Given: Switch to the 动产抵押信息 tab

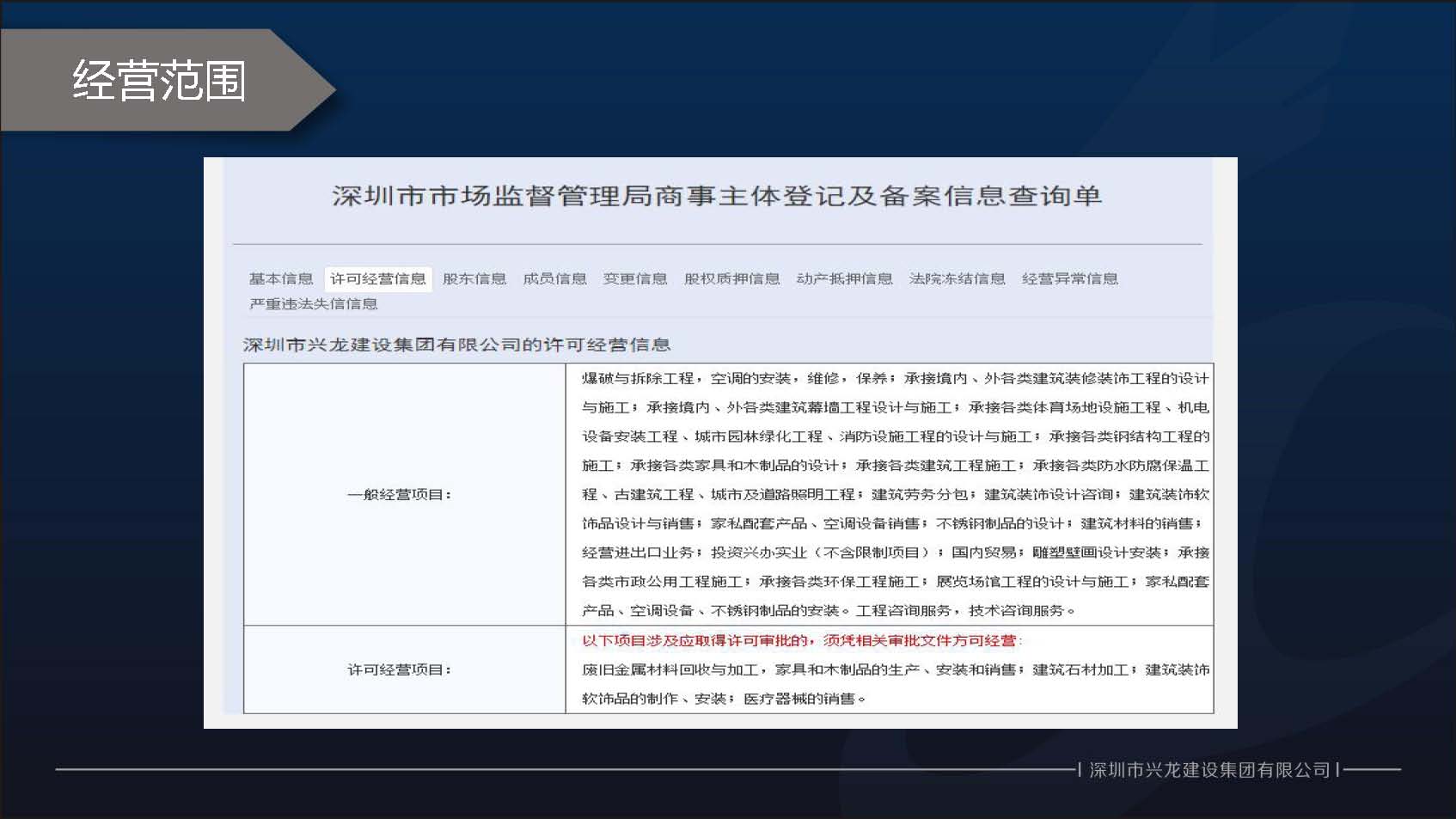Looking at the screenshot, I should click(844, 278).
